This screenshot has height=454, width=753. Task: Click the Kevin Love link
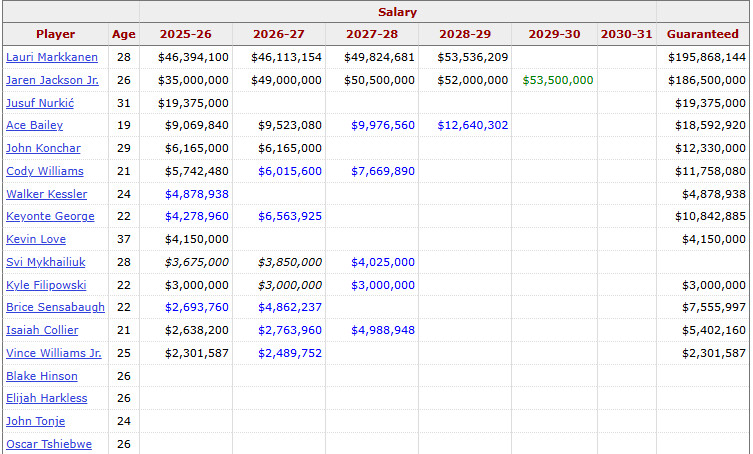(36, 239)
